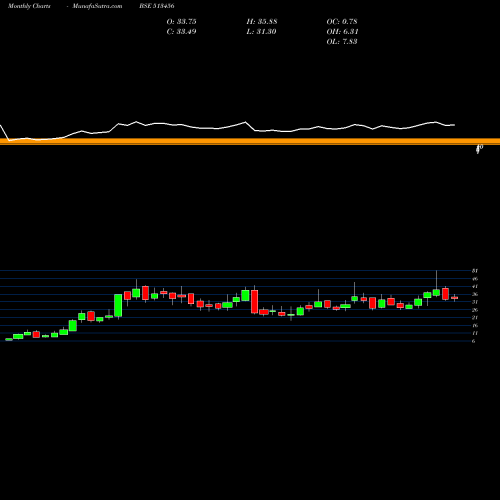Click the '21' price axis label
Viewport: 500px width, 500px height.
tap(475, 317)
